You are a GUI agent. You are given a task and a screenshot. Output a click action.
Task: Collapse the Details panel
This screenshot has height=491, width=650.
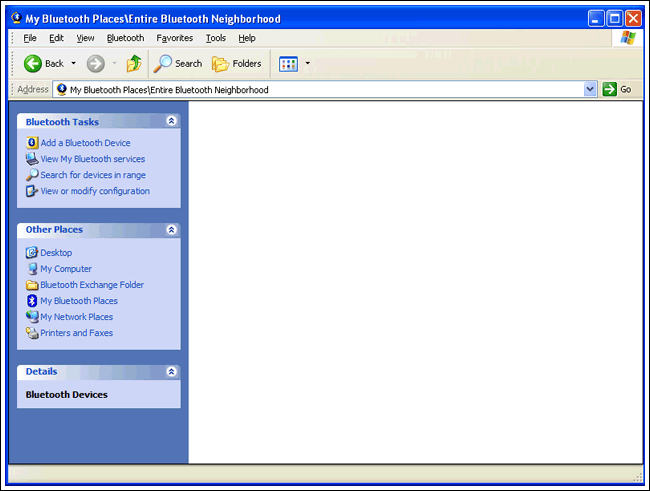(x=171, y=371)
